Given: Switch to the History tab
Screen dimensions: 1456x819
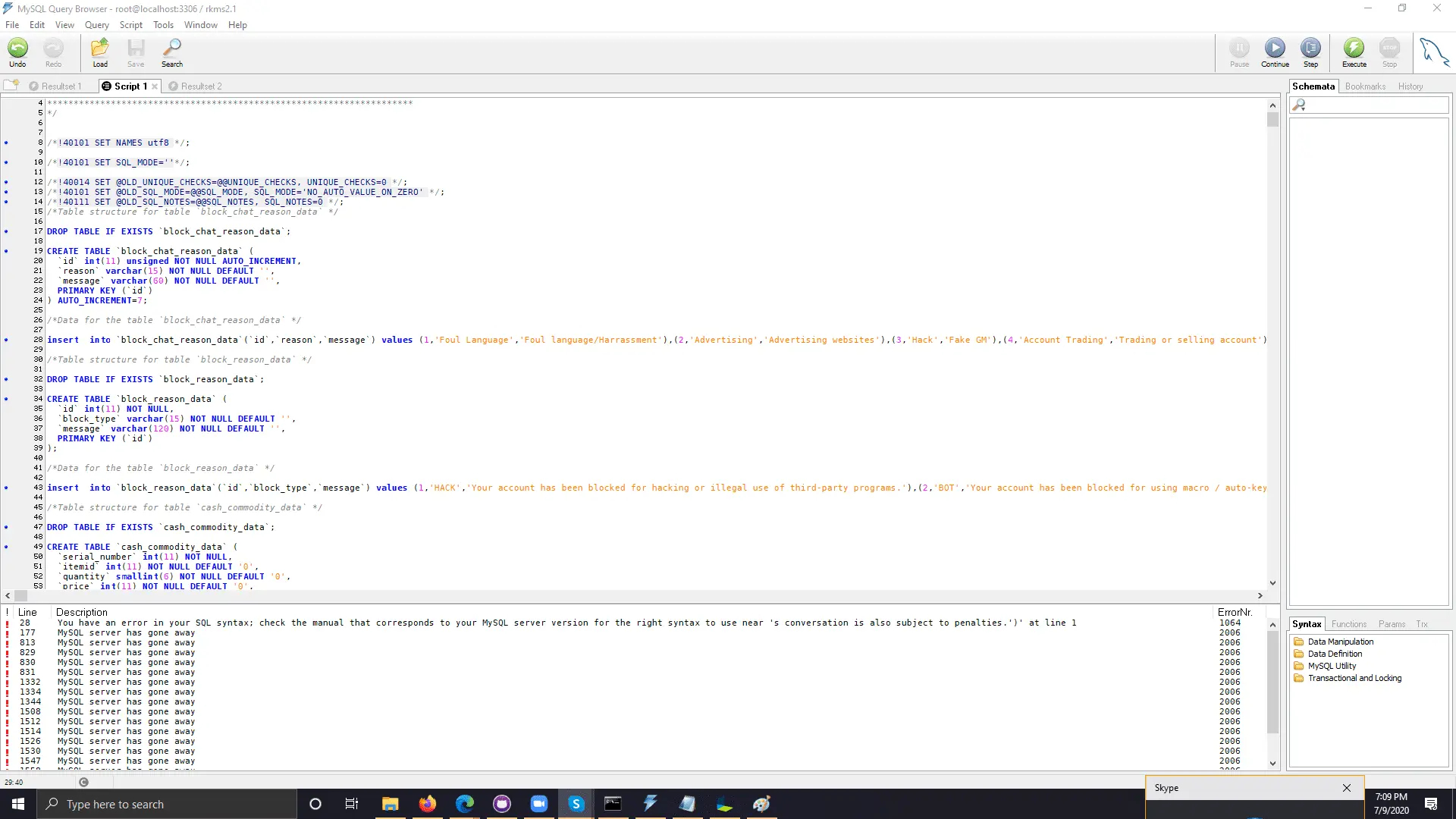Looking at the screenshot, I should pyautogui.click(x=1410, y=86).
